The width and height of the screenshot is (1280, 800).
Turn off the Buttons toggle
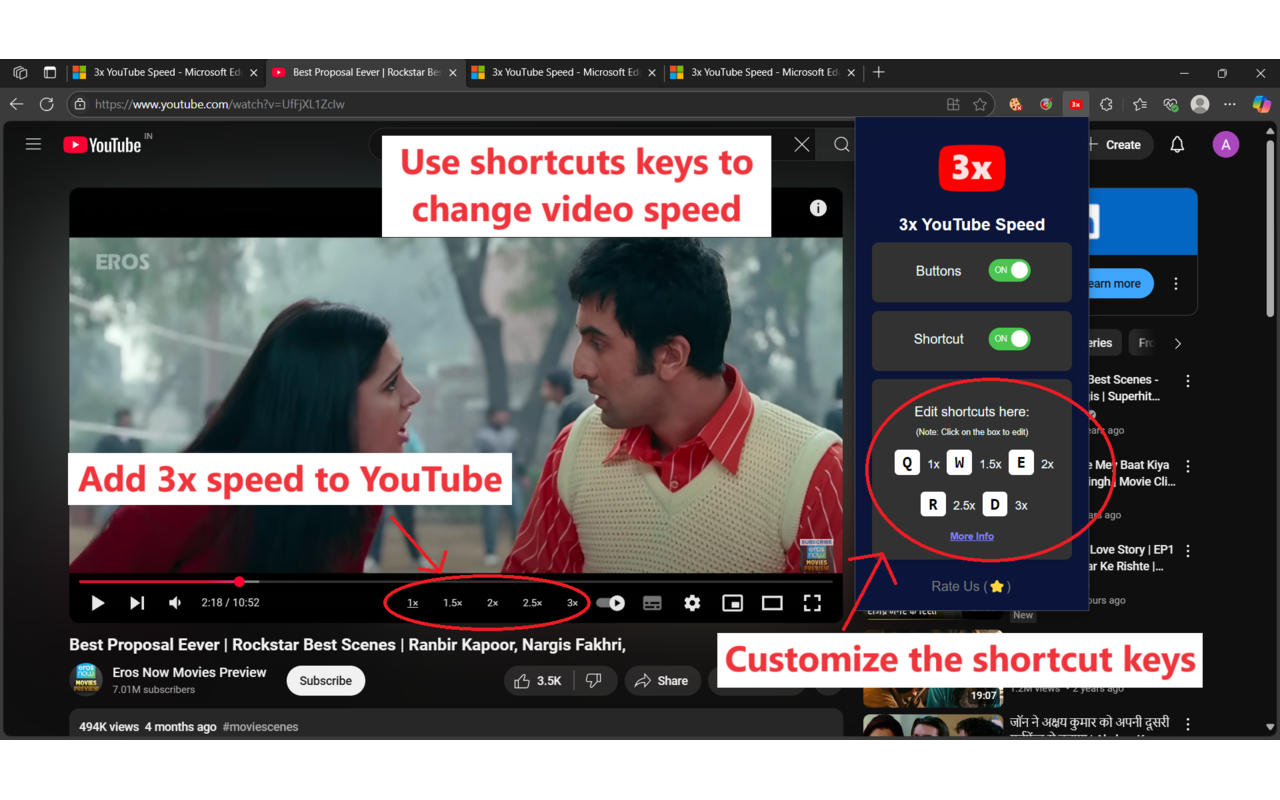click(1009, 270)
